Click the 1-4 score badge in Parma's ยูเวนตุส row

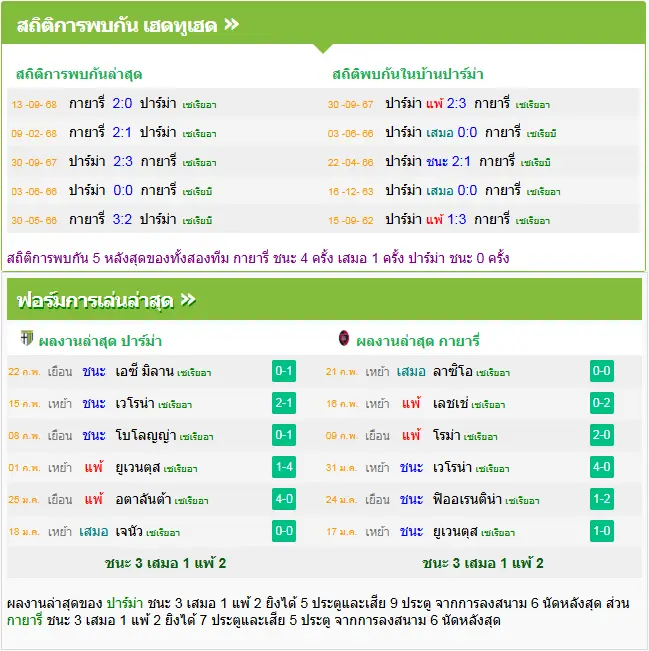[x=284, y=467]
